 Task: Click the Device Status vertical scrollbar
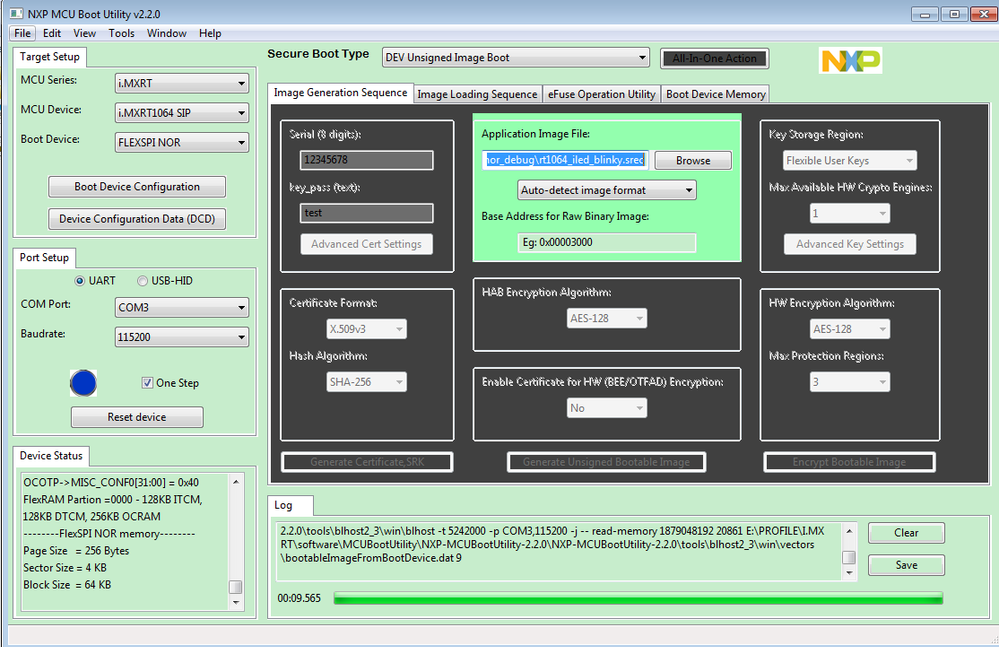click(x=236, y=542)
